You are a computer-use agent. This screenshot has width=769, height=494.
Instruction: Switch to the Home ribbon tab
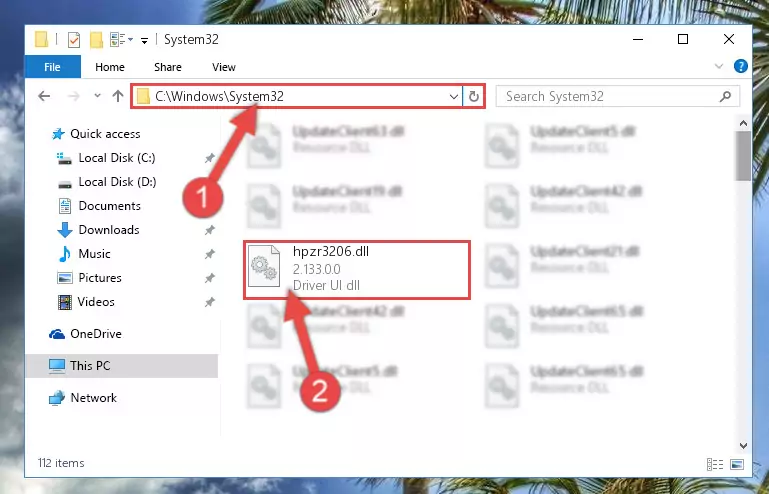click(110, 67)
